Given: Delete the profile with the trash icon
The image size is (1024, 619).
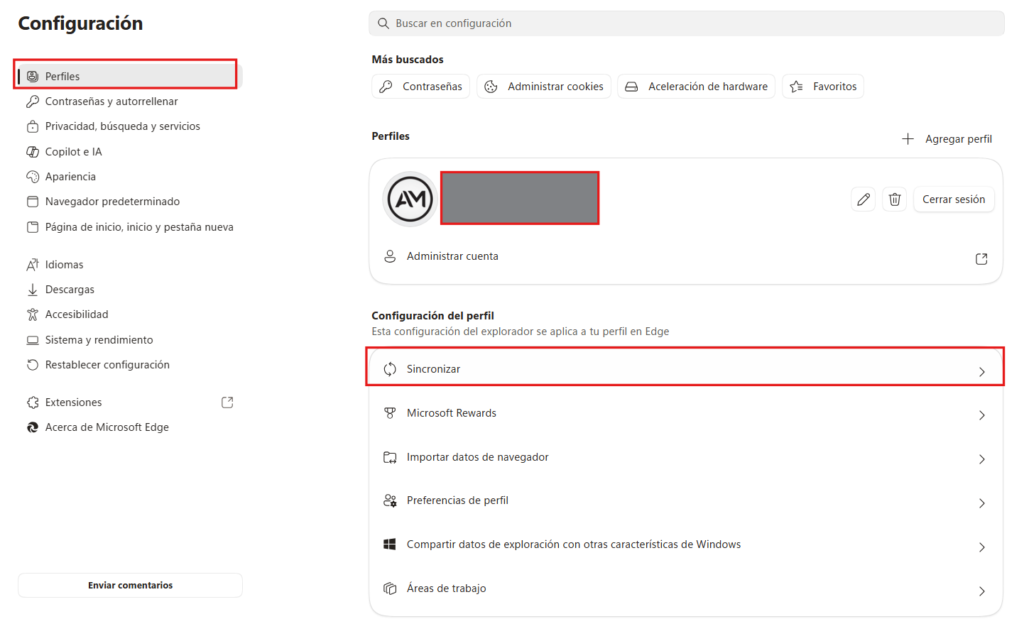Looking at the screenshot, I should 895,199.
